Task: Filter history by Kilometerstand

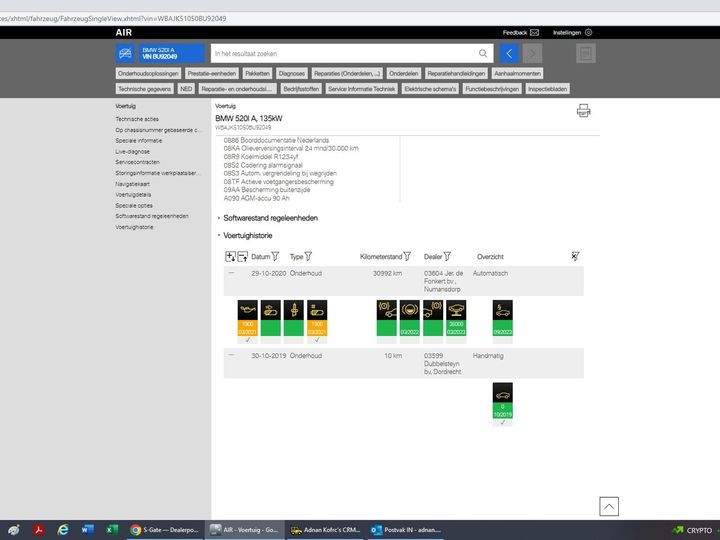Action: (x=407, y=256)
